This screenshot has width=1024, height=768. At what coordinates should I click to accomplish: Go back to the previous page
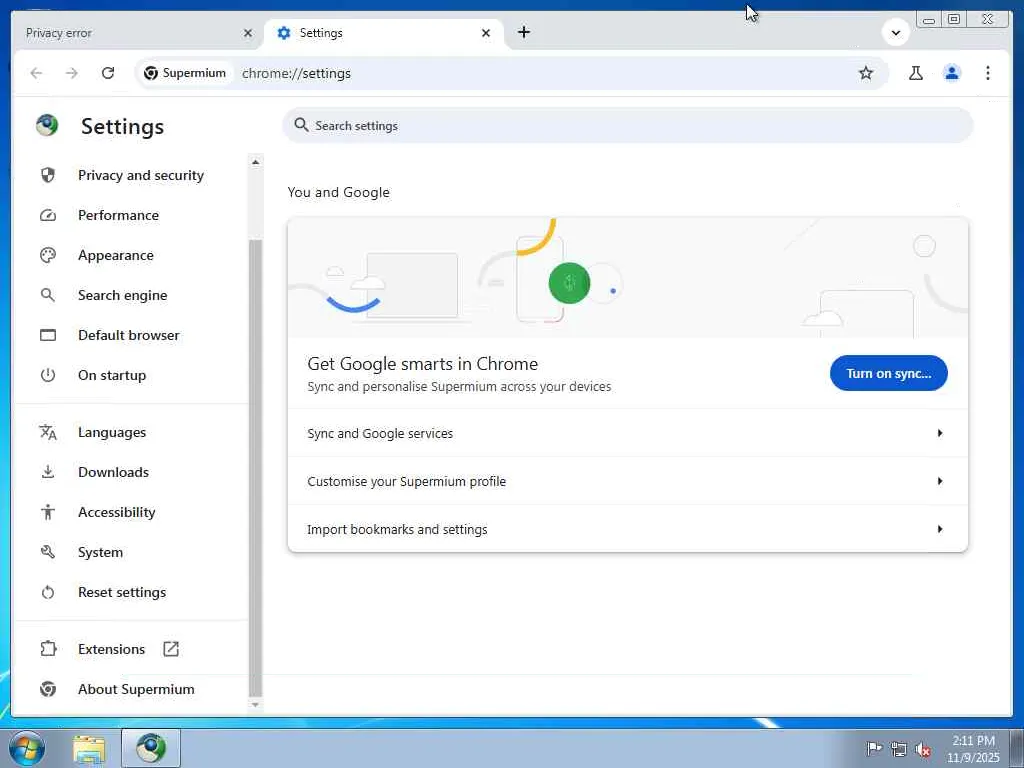click(x=37, y=73)
